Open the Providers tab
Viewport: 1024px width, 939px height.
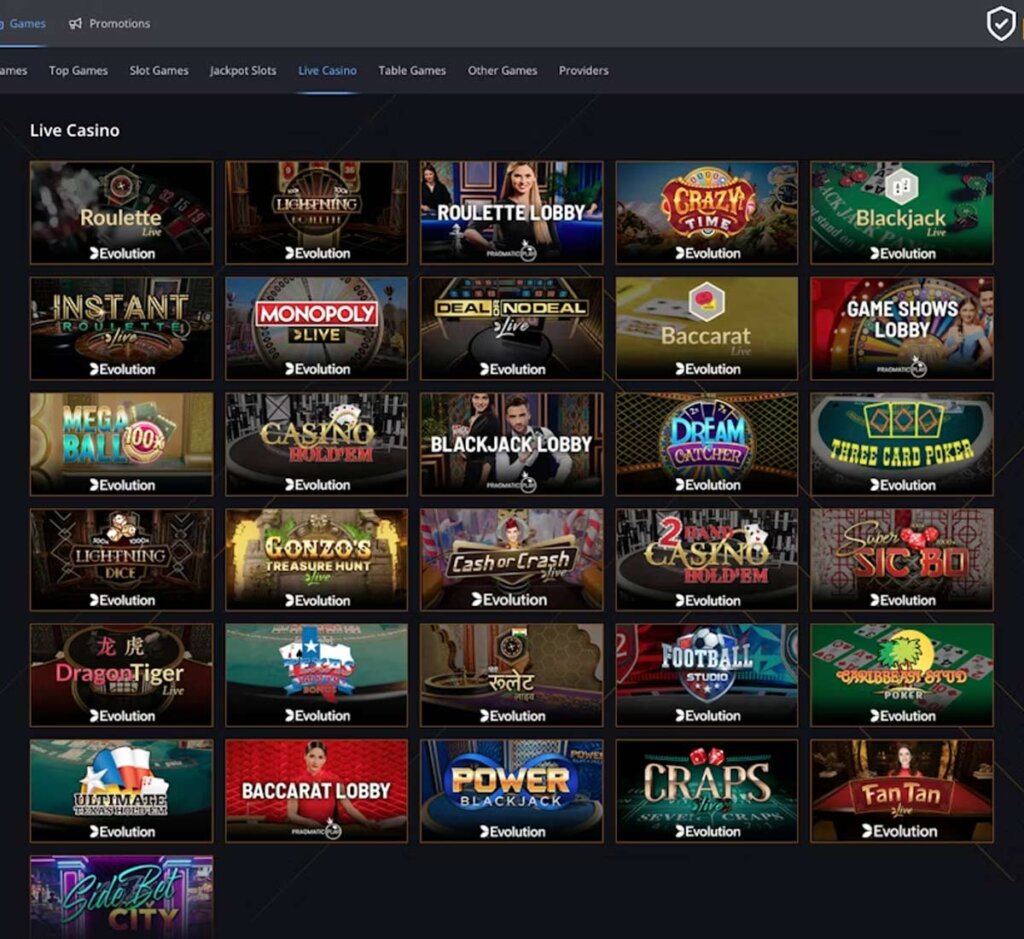pyautogui.click(x=583, y=71)
